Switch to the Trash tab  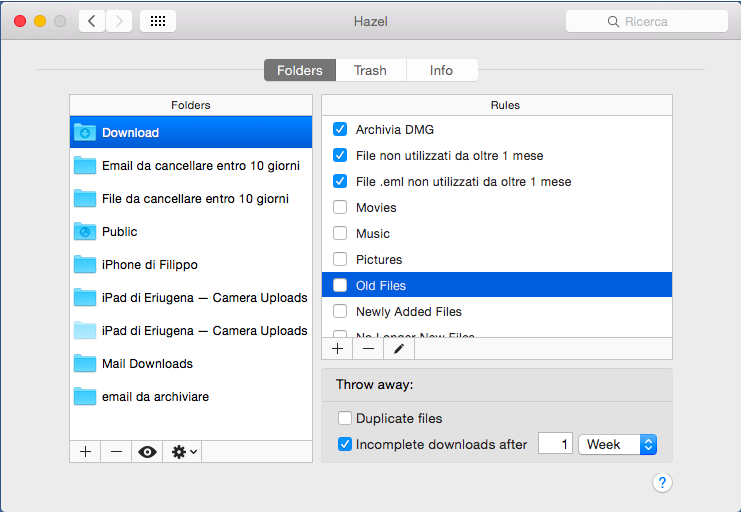370,70
